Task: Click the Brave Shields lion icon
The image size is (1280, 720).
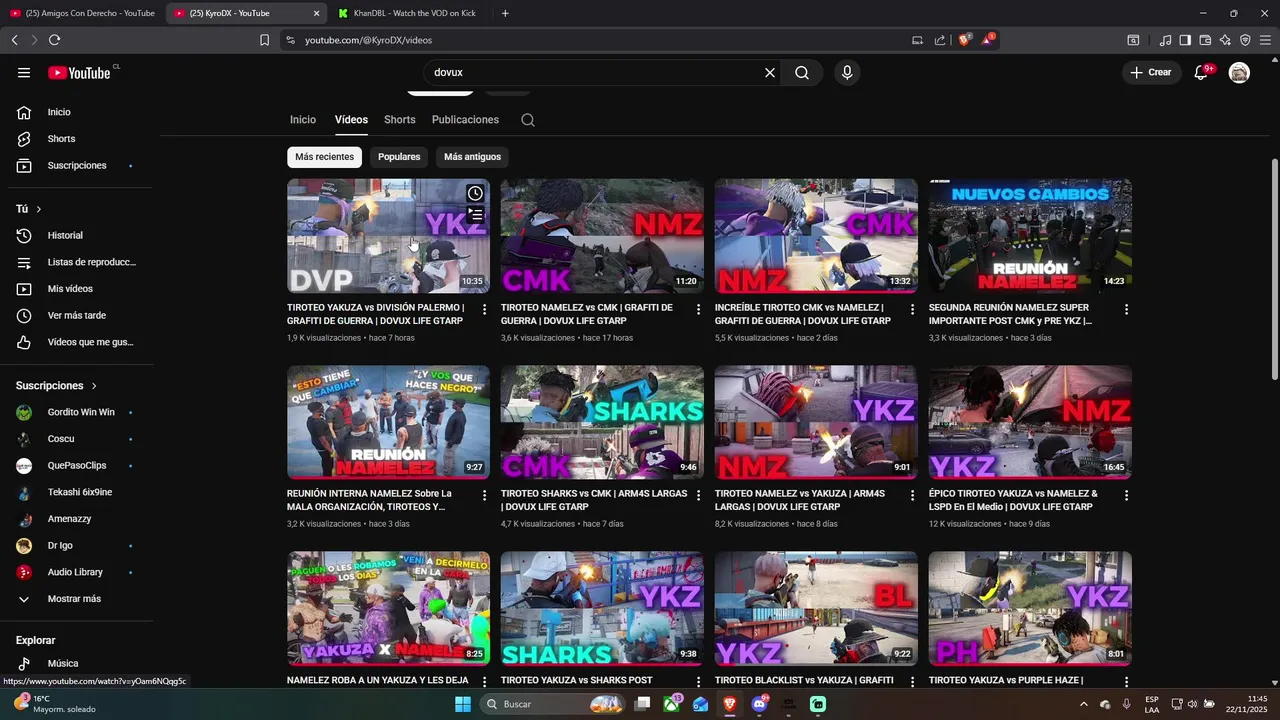Action: tap(964, 40)
